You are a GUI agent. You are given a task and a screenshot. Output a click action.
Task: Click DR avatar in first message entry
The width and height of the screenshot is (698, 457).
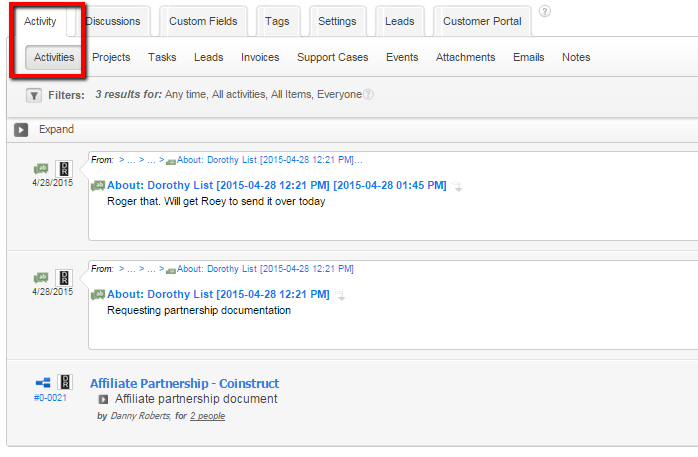[x=64, y=168]
